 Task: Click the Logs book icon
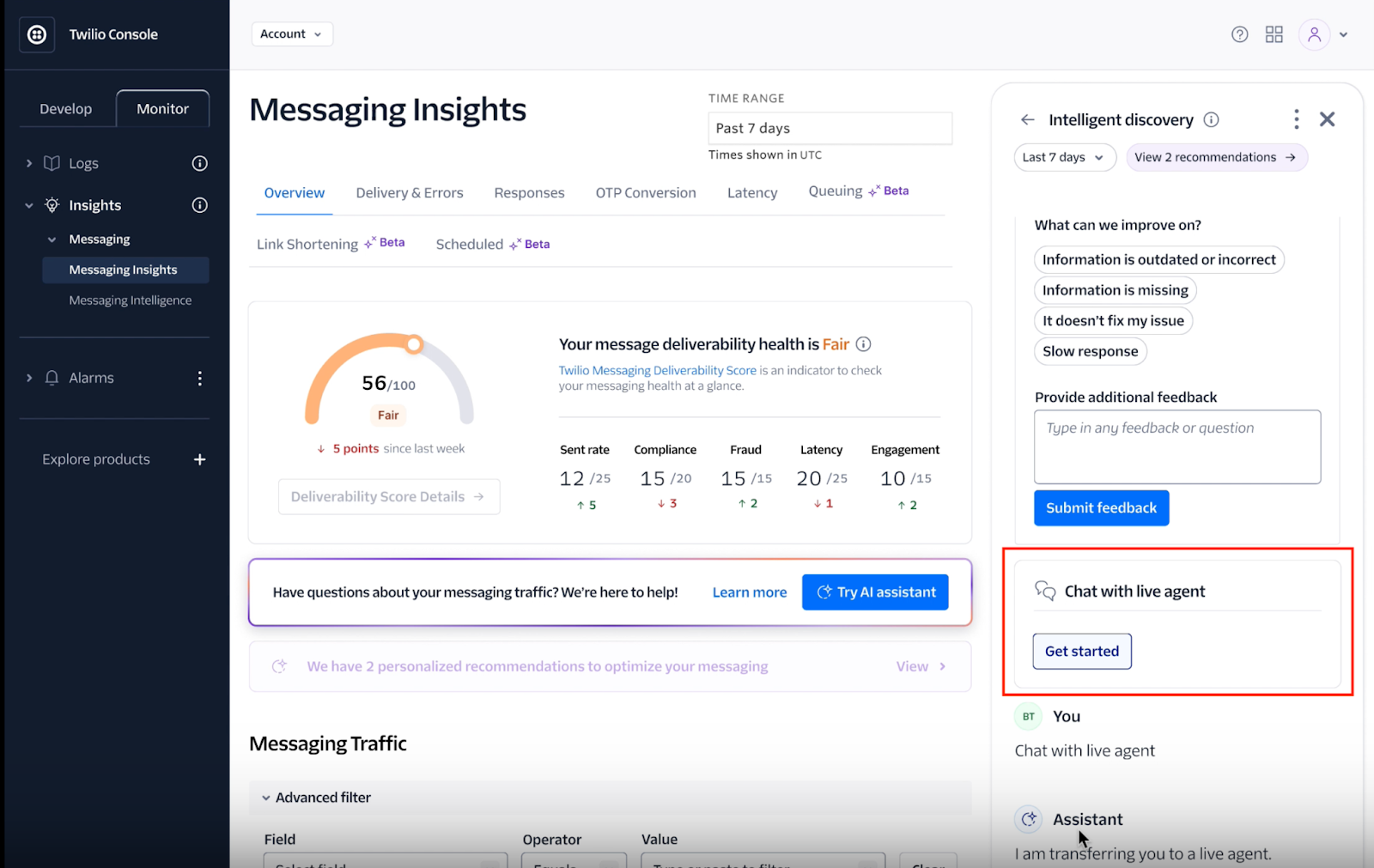tap(52, 163)
